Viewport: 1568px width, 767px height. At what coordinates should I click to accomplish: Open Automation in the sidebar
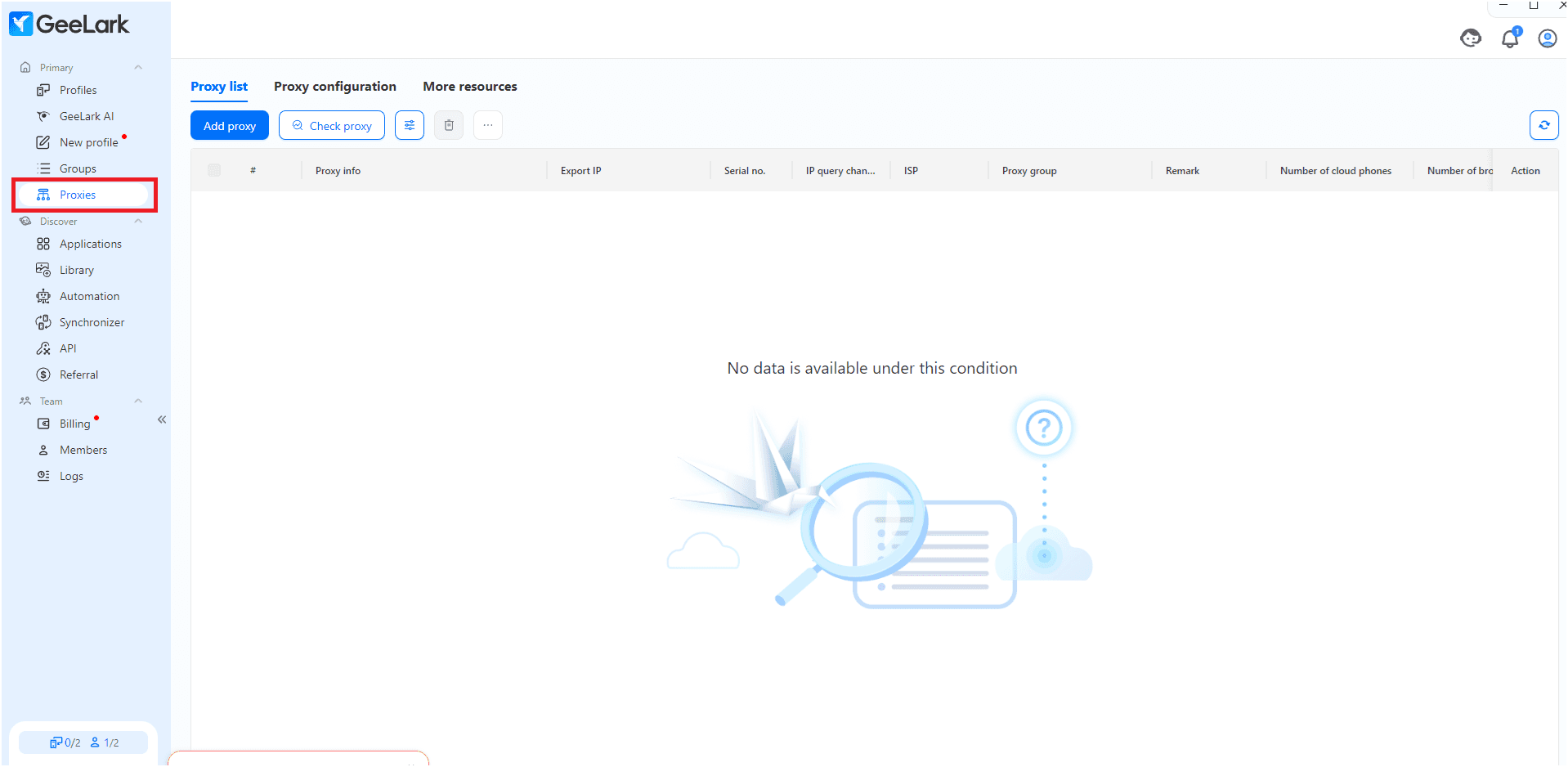pos(89,296)
